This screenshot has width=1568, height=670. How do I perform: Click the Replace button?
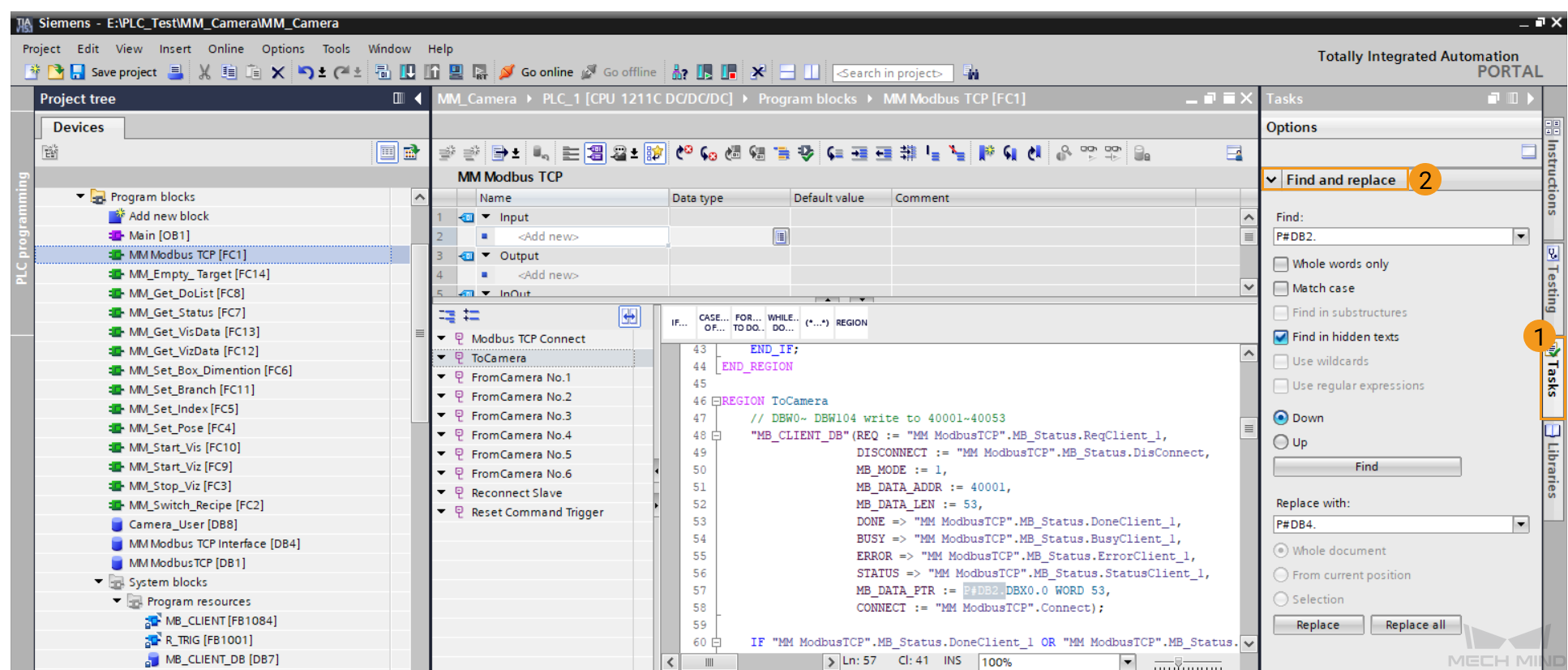point(1317,625)
